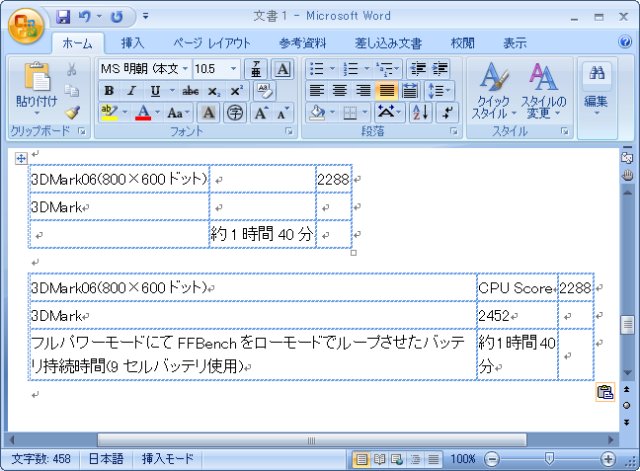Open the 差し込み文書 tab

click(x=388, y=43)
